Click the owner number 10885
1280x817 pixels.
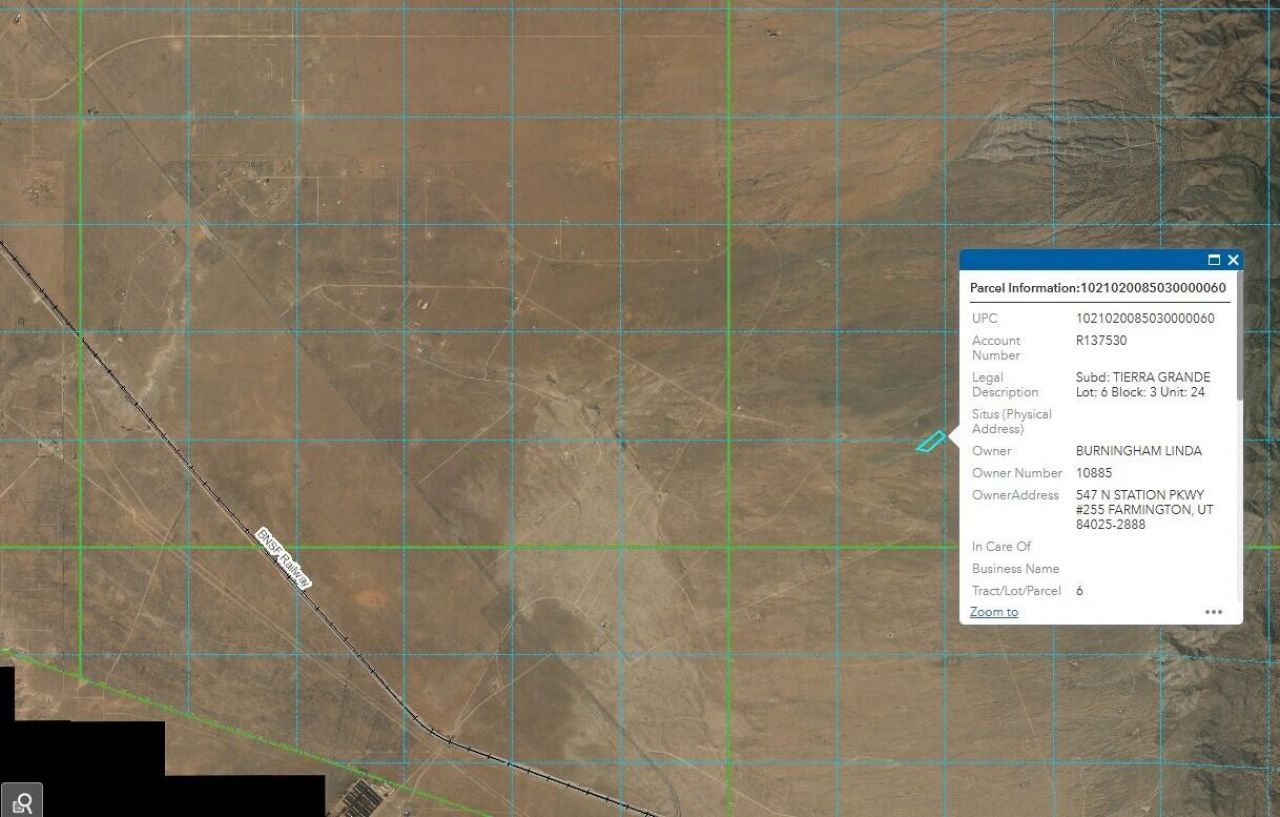click(x=1093, y=473)
